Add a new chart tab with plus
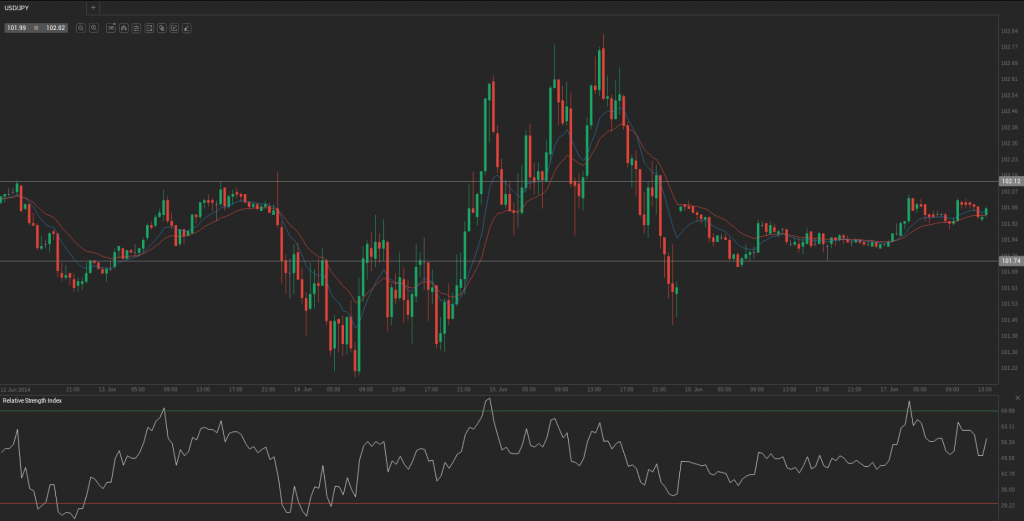 click(x=93, y=7)
